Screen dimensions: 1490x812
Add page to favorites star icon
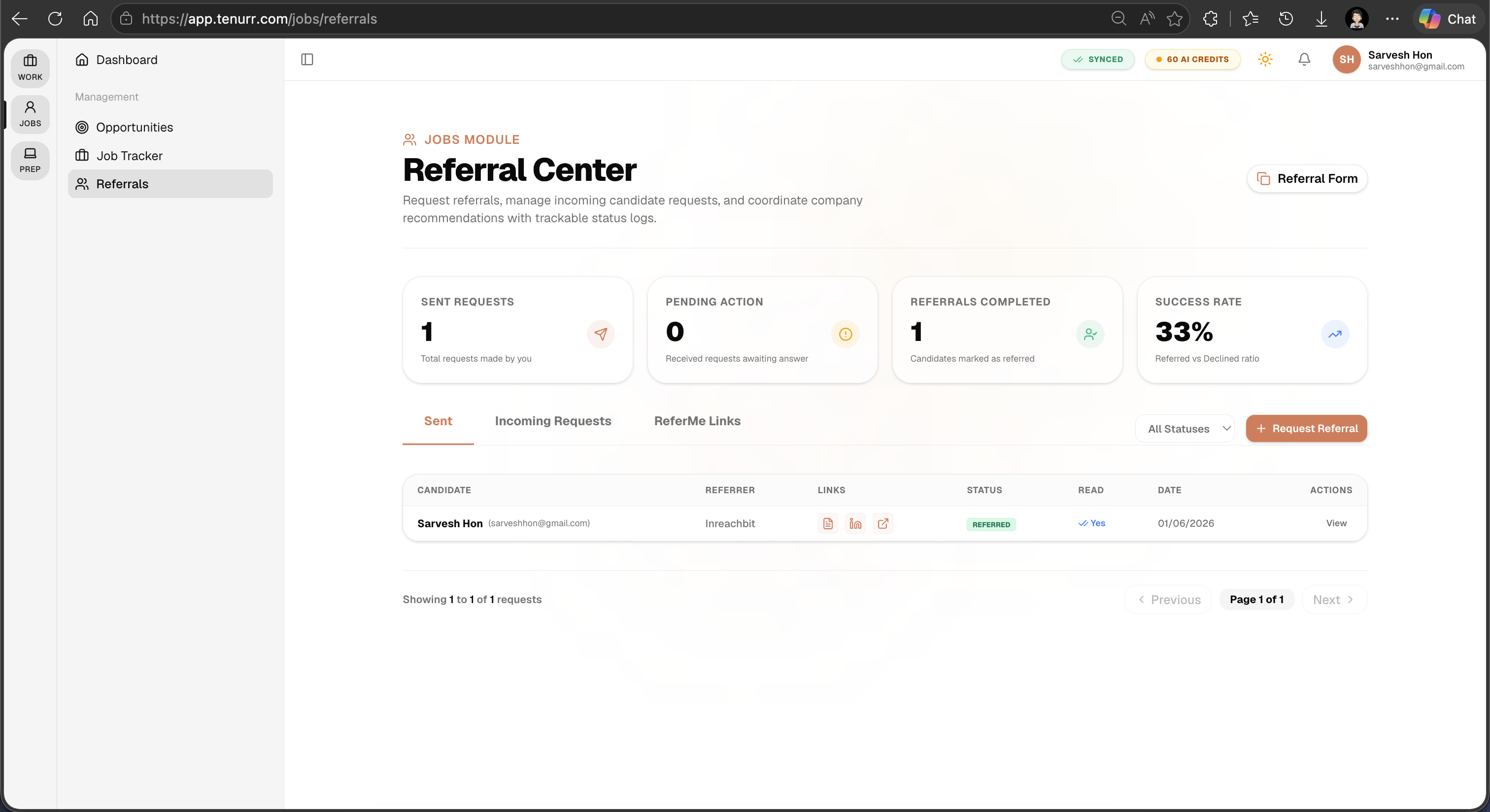(x=1174, y=19)
